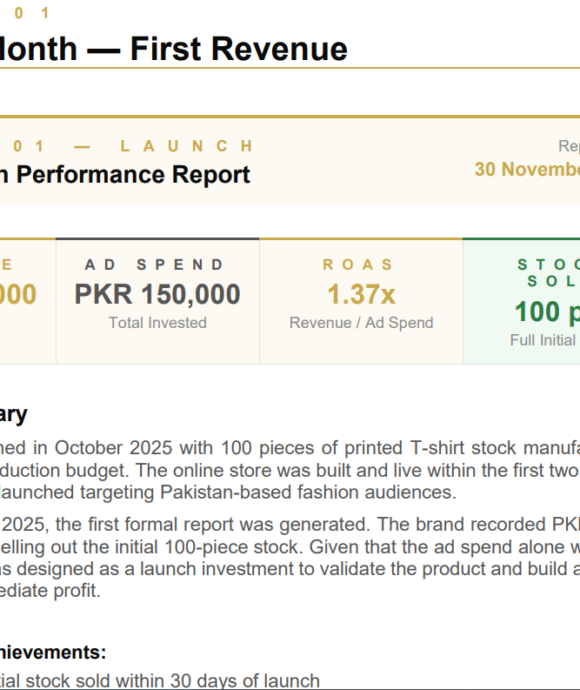Screen dimensions: 580x690
Task: Click the 'ROAS' card label
Action: coord(357,264)
